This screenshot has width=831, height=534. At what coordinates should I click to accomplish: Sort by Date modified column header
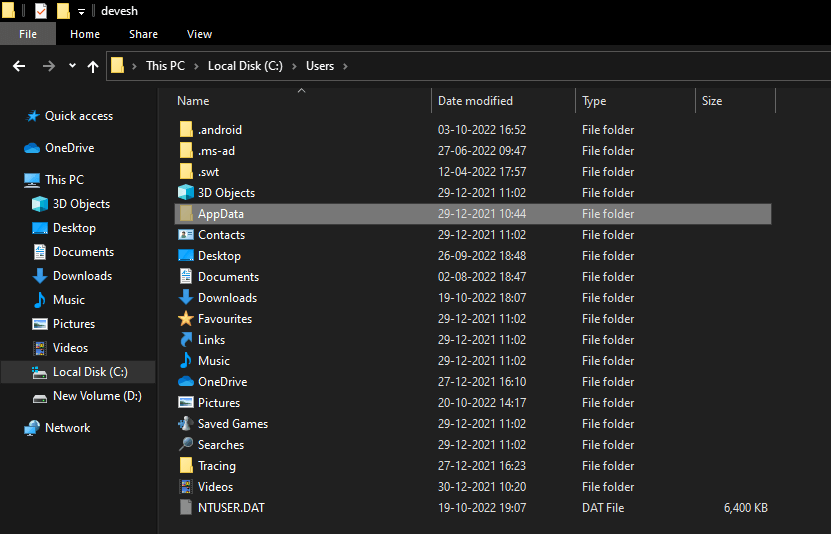click(x=475, y=101)
